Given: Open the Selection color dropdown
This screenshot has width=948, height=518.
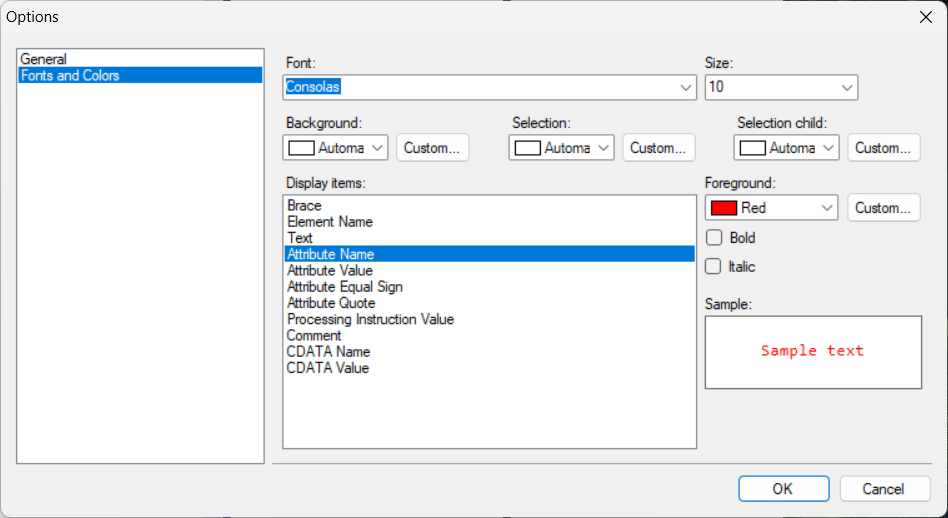Looking at the screenshot, I should pyautogui.click(x=561, y=148).
